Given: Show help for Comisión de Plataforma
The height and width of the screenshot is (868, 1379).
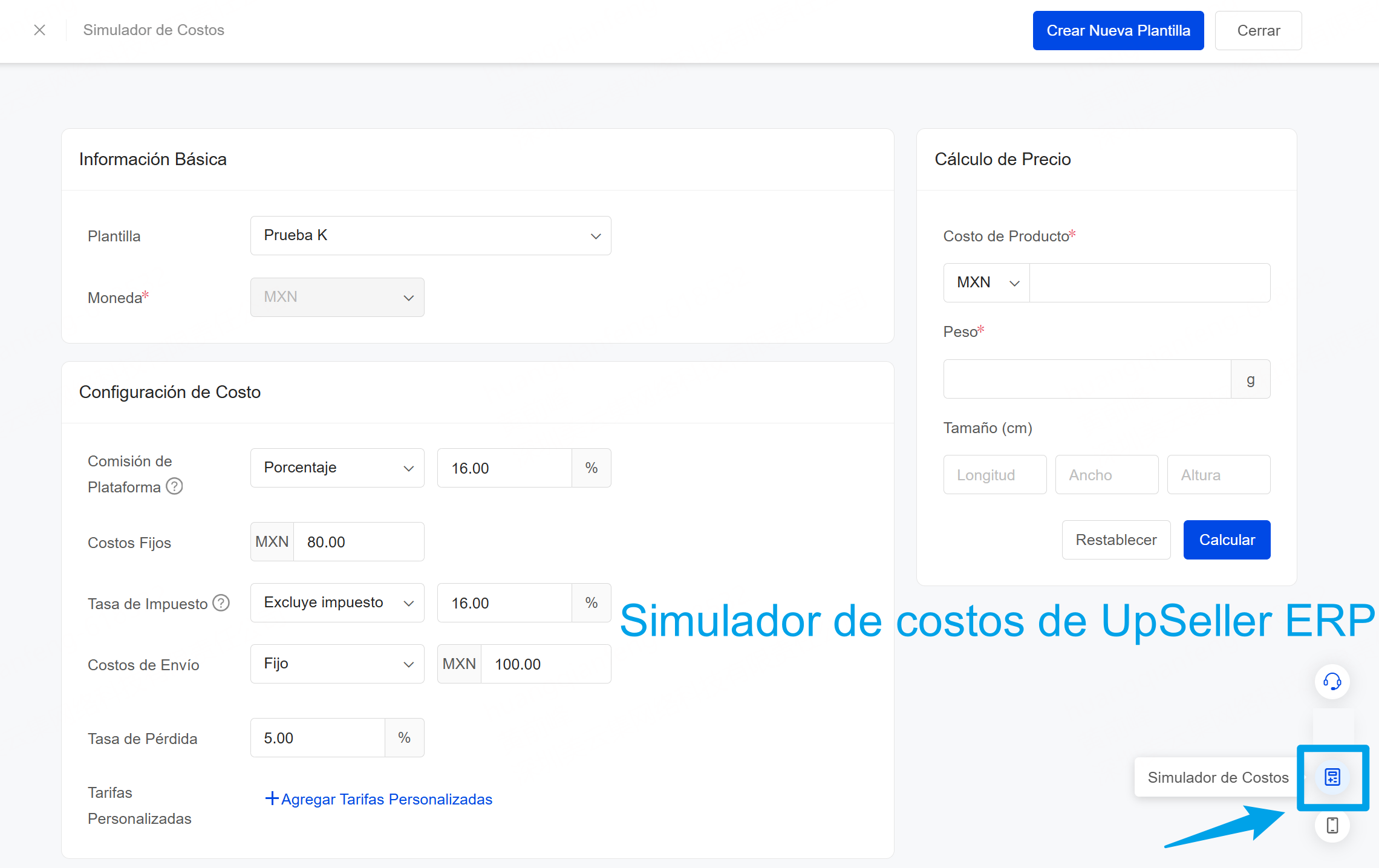Looking at the screenshot, I should pyautogui.click(x=174, y=486).
